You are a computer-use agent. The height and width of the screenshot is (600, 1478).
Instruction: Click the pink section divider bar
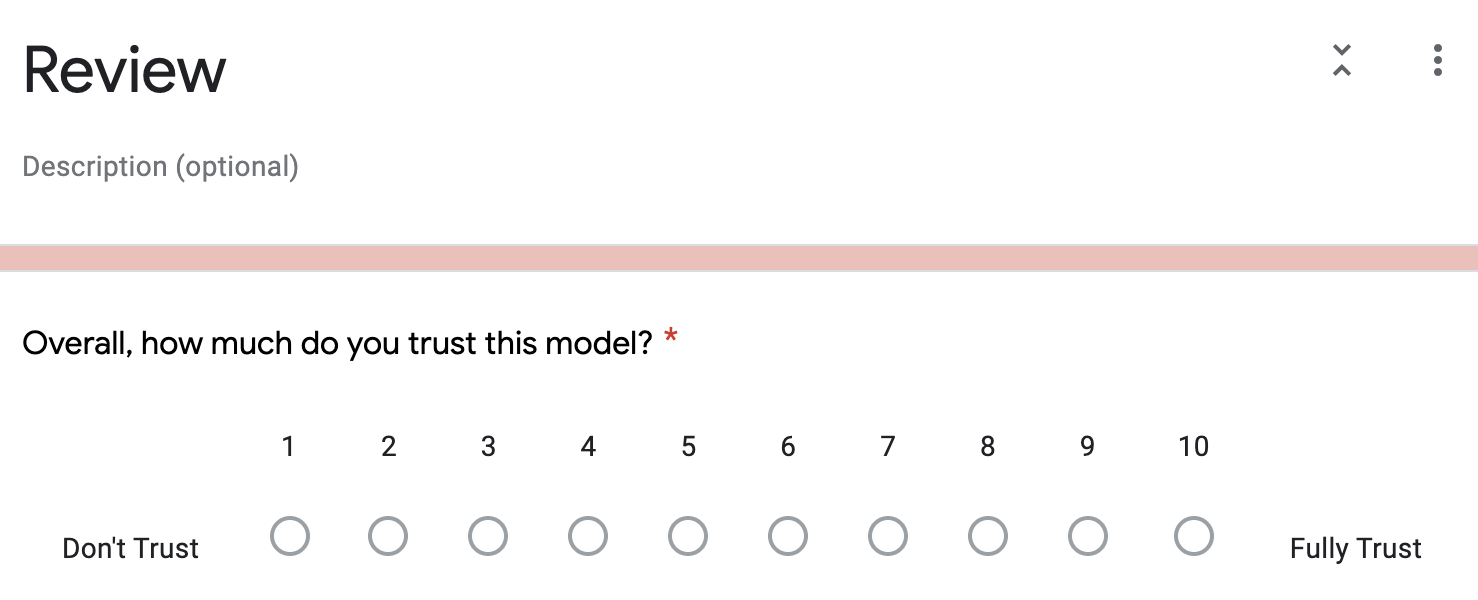tap(739, 257)
